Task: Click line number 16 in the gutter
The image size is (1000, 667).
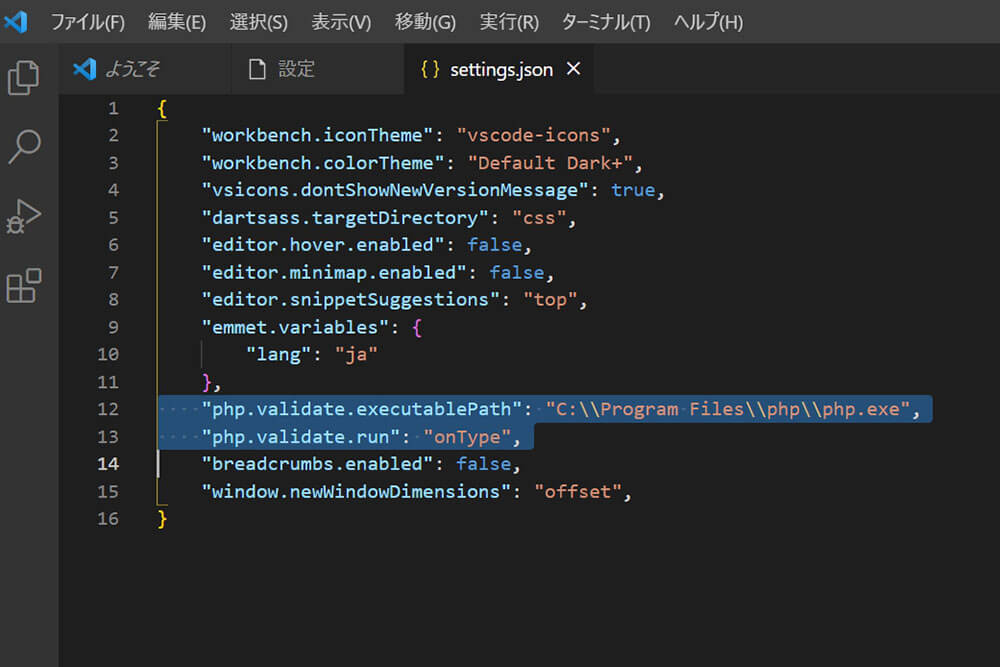Action: point(108,518)
